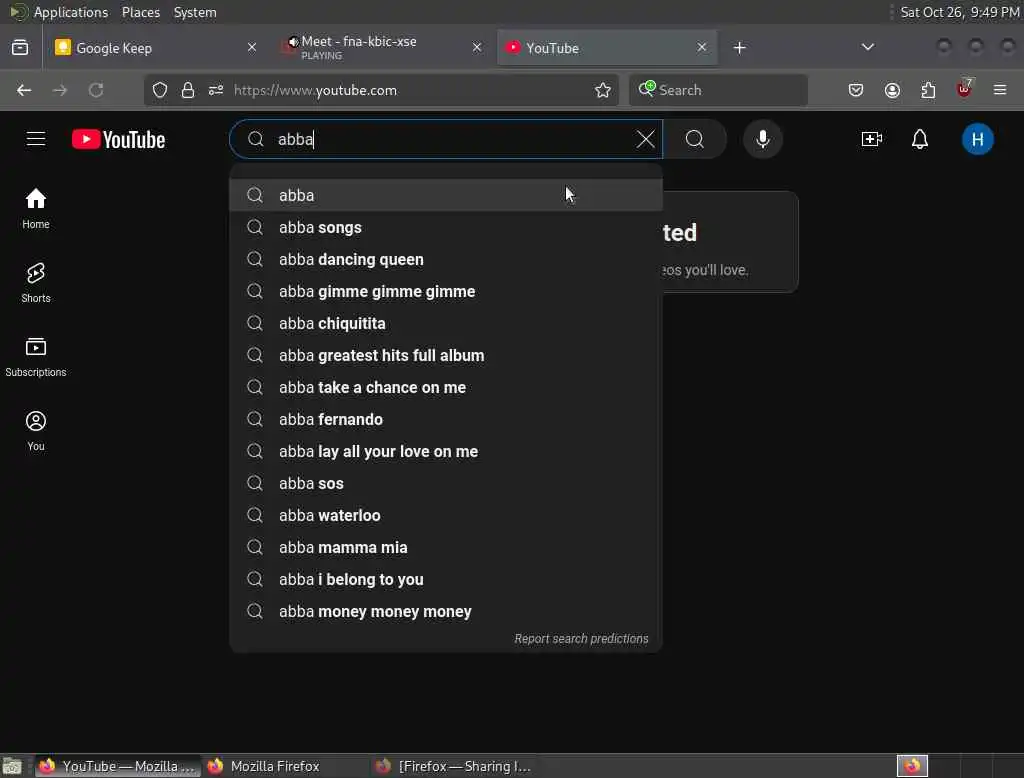Click the Firefox address bar URL
The width and height of the screenshot is (1024, 778).
click(315, 90)
